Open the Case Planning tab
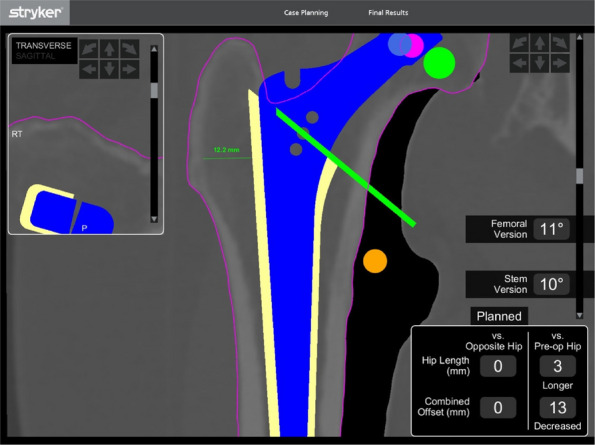 pos(306,13)
